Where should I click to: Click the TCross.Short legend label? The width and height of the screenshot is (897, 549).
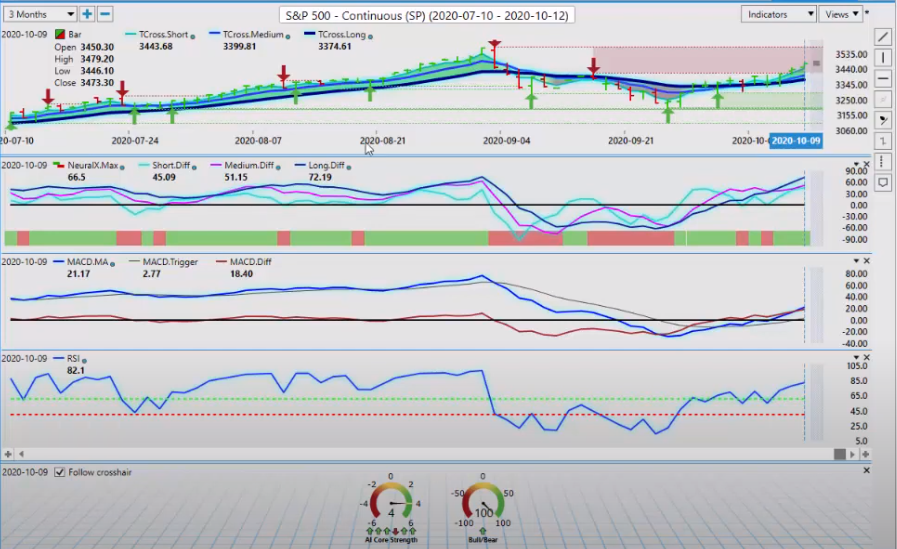point(164,34)
